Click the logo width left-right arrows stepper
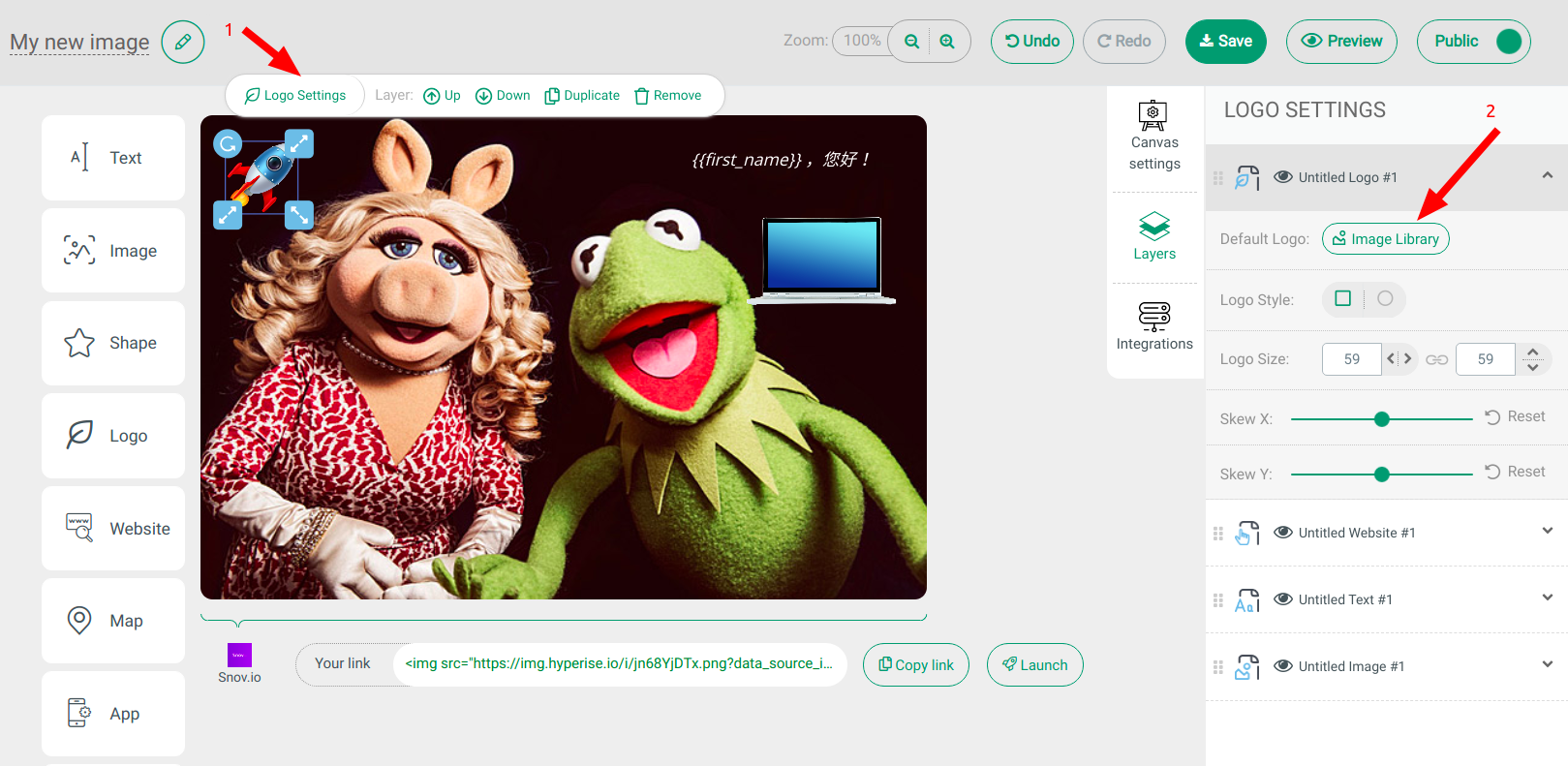Screen dimensions: 1568x766 click(1399, 359)
